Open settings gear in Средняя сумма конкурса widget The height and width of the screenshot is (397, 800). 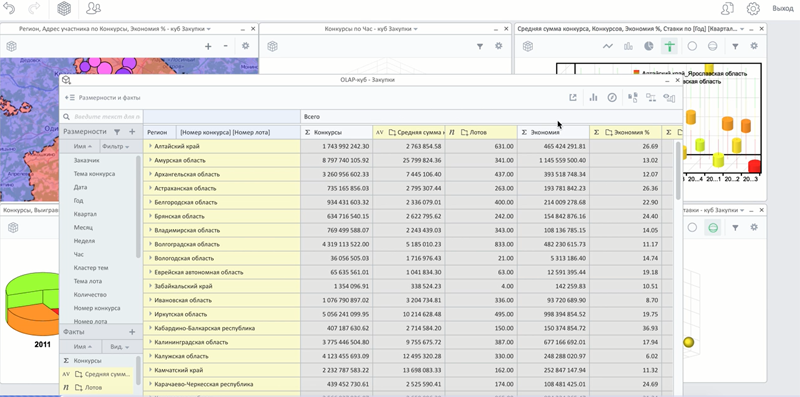[754, 46]
